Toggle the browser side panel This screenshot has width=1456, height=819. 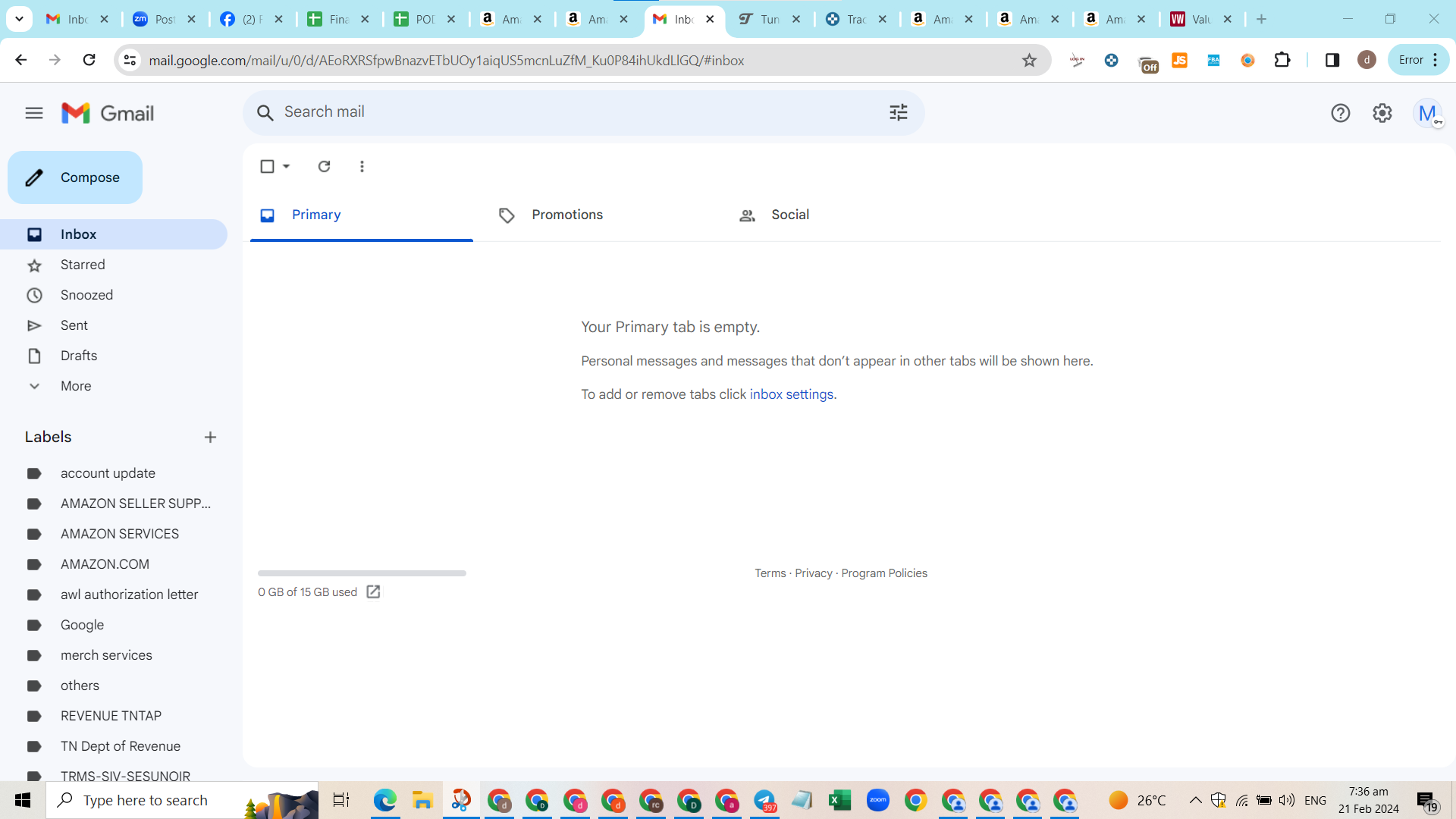1332,60
